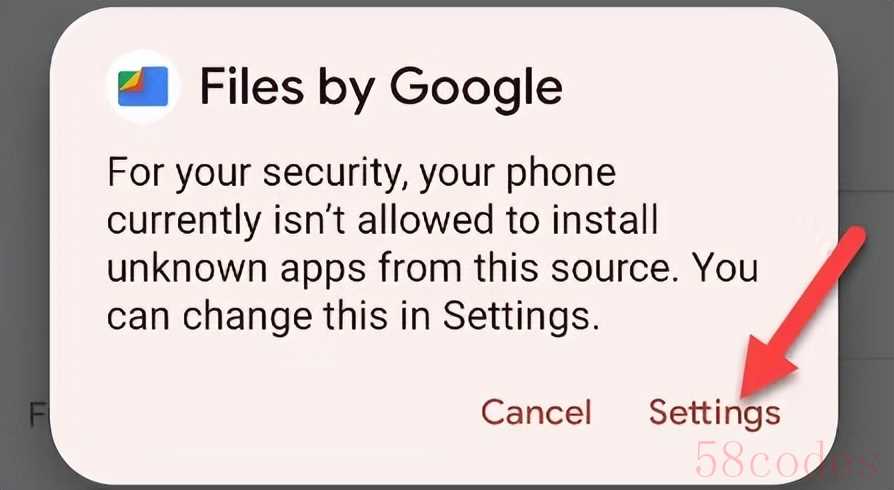Tap the Files by Google app icon
894x490 pixels.
[143, 86]
